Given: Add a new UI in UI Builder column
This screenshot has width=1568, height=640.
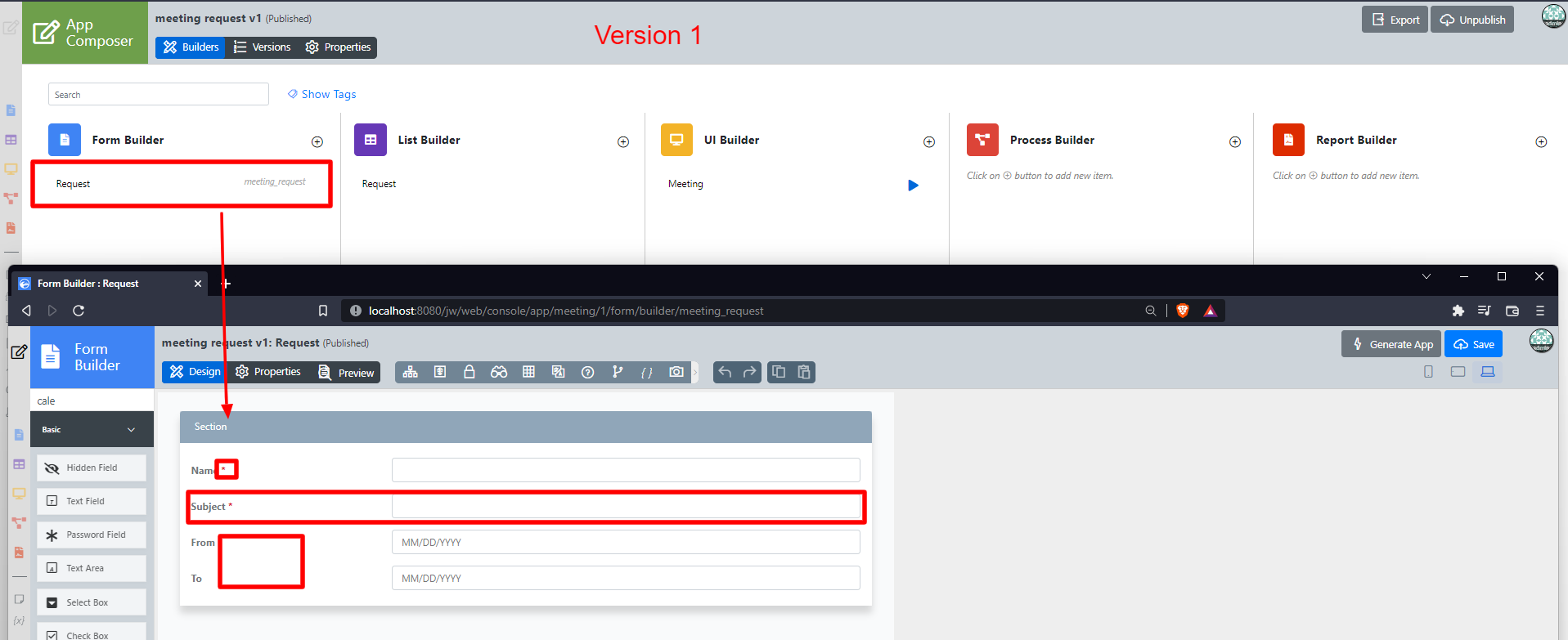Looking at the screenshot, I should pyautogui.click(x=929, y=142).
